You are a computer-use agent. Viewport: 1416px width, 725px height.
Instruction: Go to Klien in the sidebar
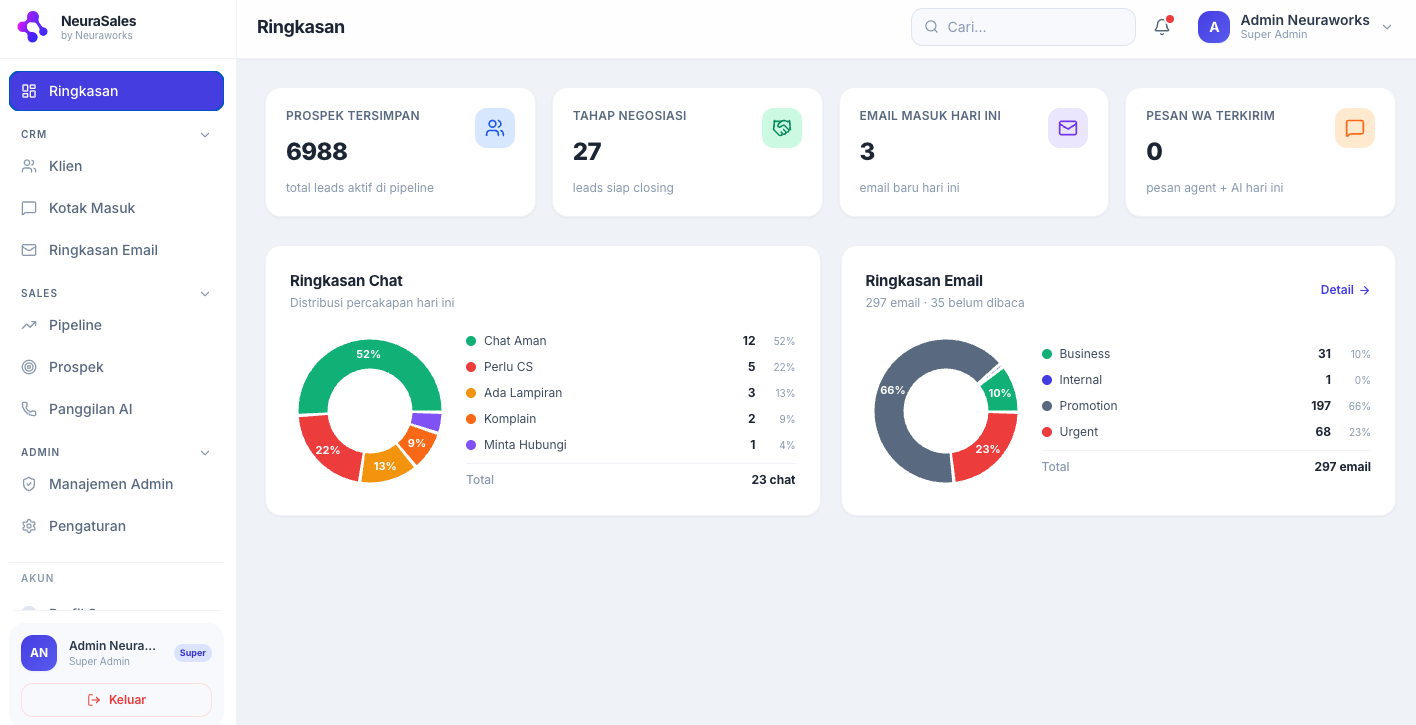click(116, 166)
